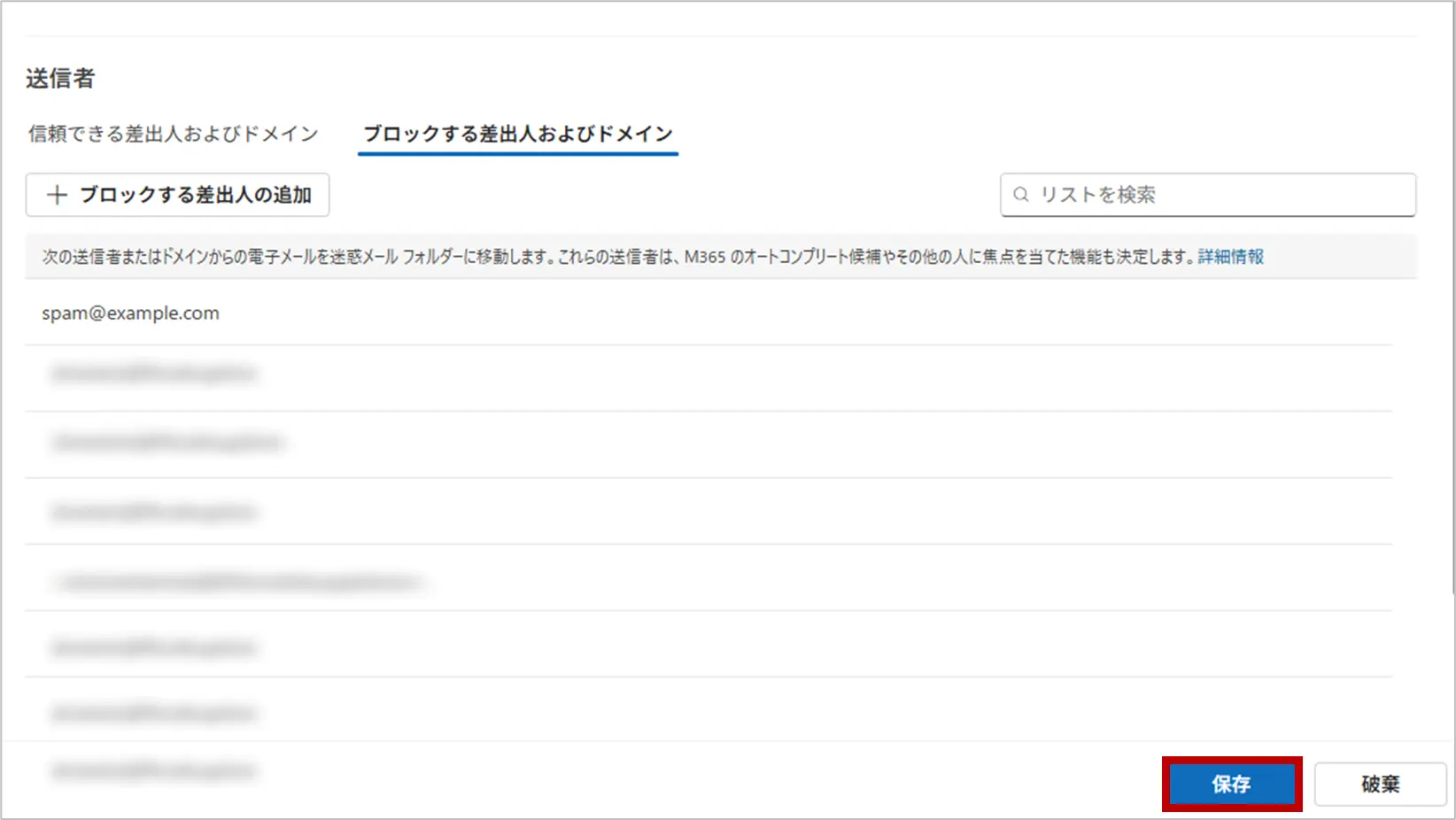Open the 詳細情報 link

point(1230,257)
